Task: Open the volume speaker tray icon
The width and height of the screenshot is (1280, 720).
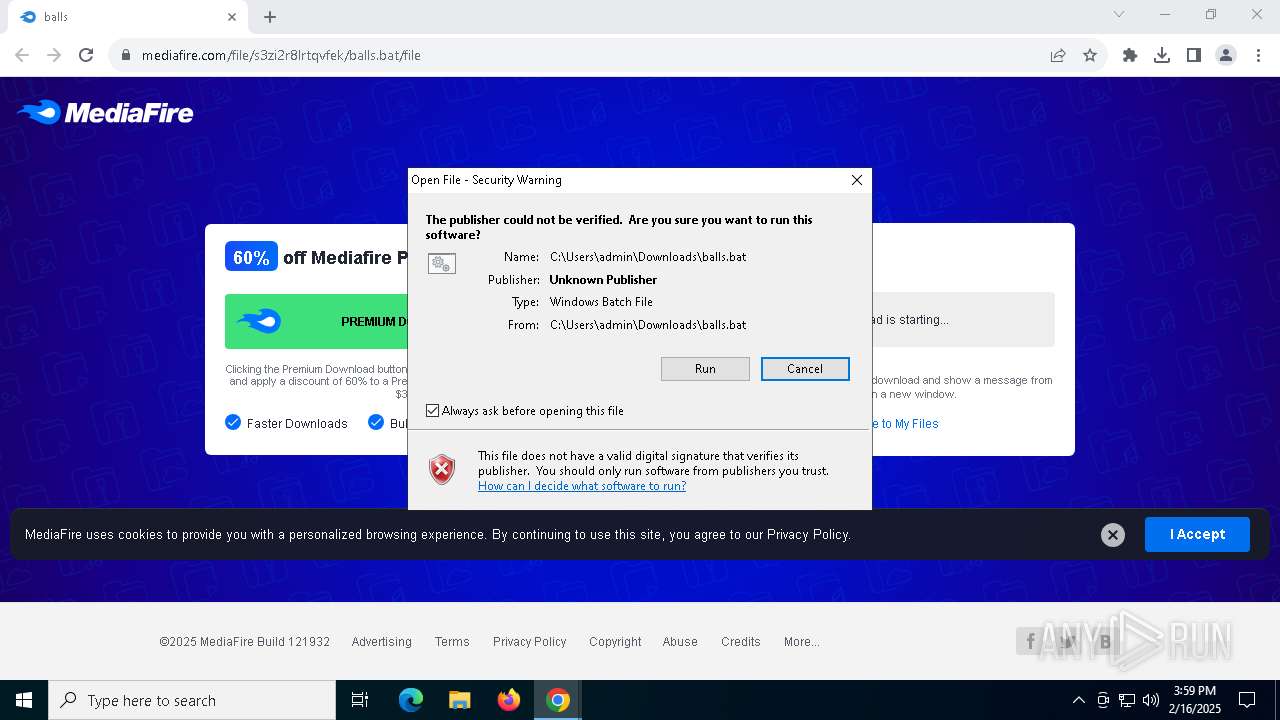Action: click(x=1151, y=700)
